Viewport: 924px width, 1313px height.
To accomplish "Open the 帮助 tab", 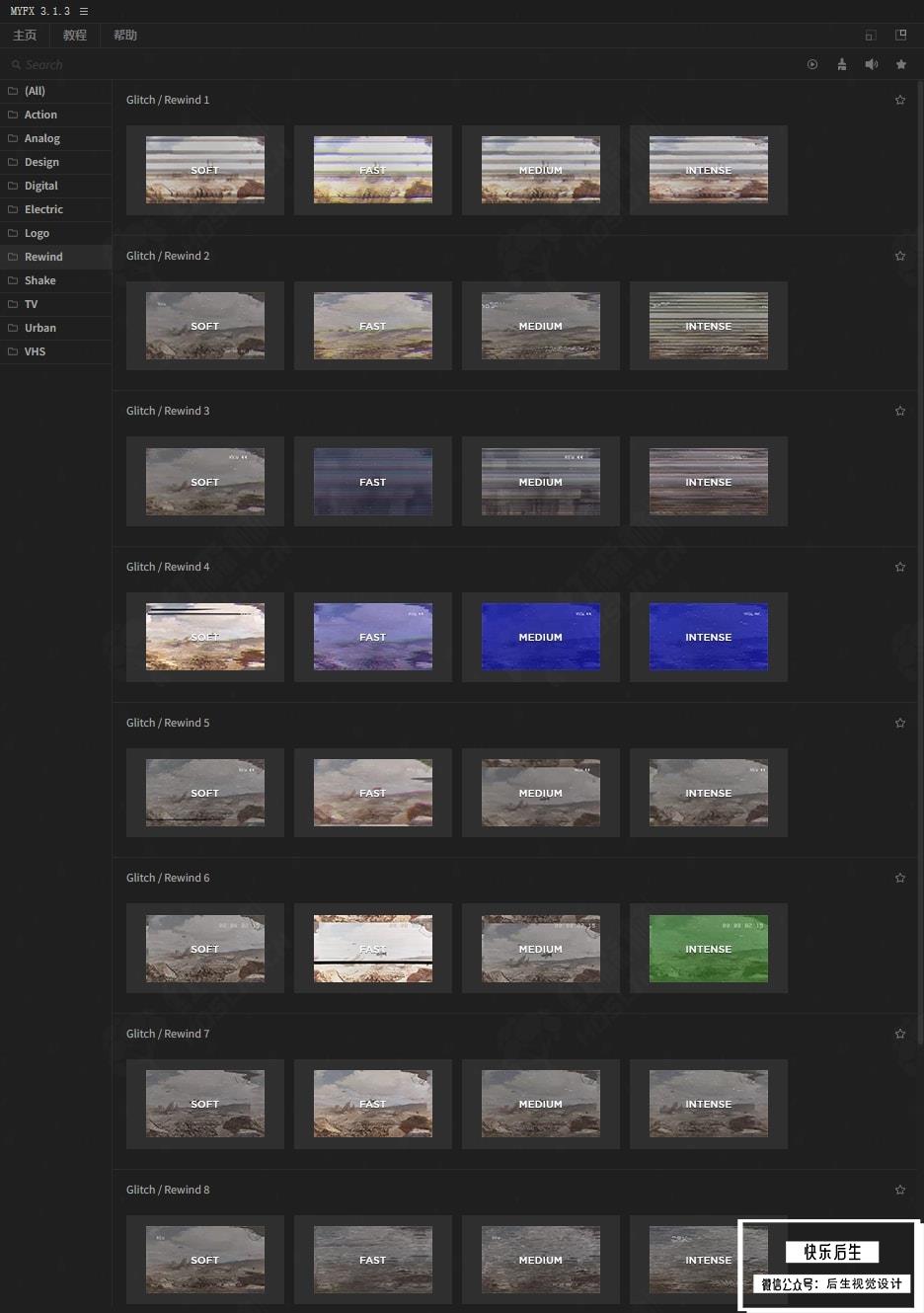I will click(x=125, y=36).
